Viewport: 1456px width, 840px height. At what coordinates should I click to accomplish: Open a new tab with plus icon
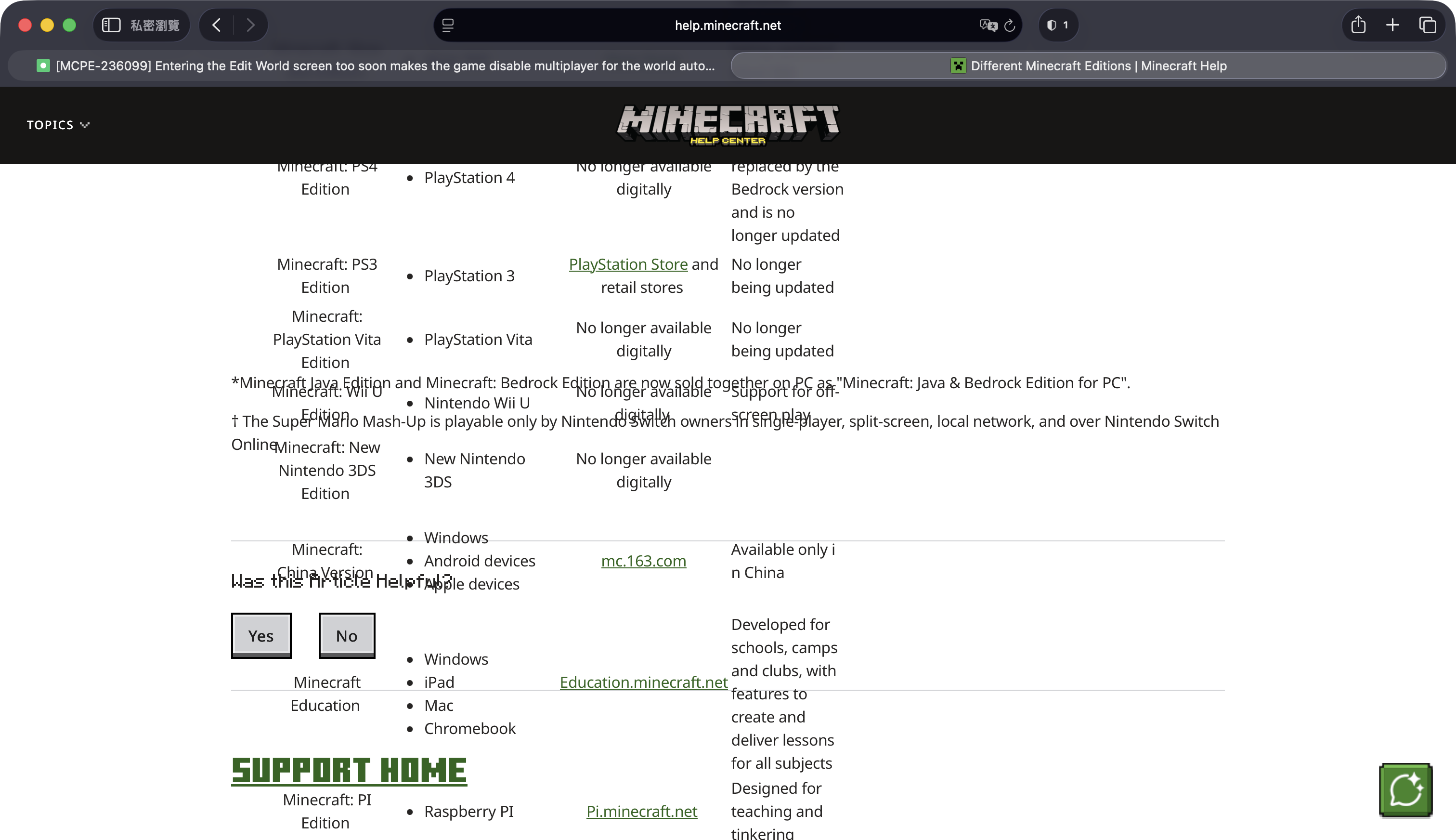(x=1392, y=25)
